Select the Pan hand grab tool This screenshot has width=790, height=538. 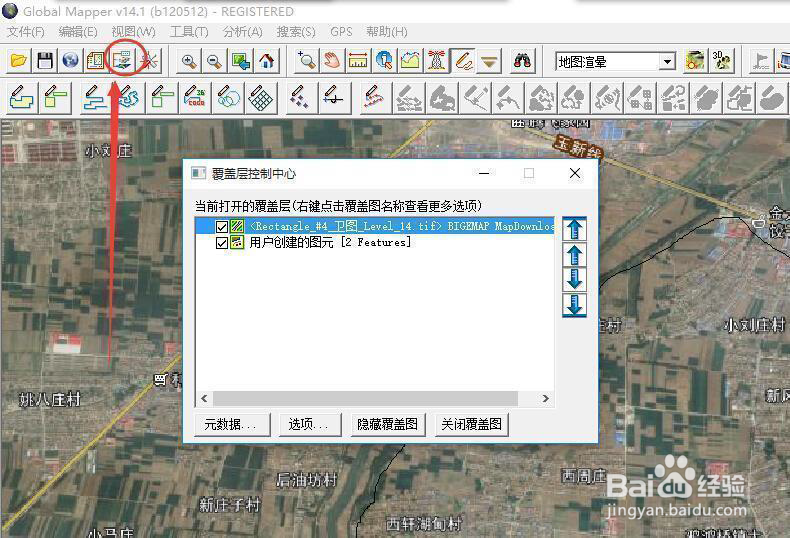pos(332,61)
